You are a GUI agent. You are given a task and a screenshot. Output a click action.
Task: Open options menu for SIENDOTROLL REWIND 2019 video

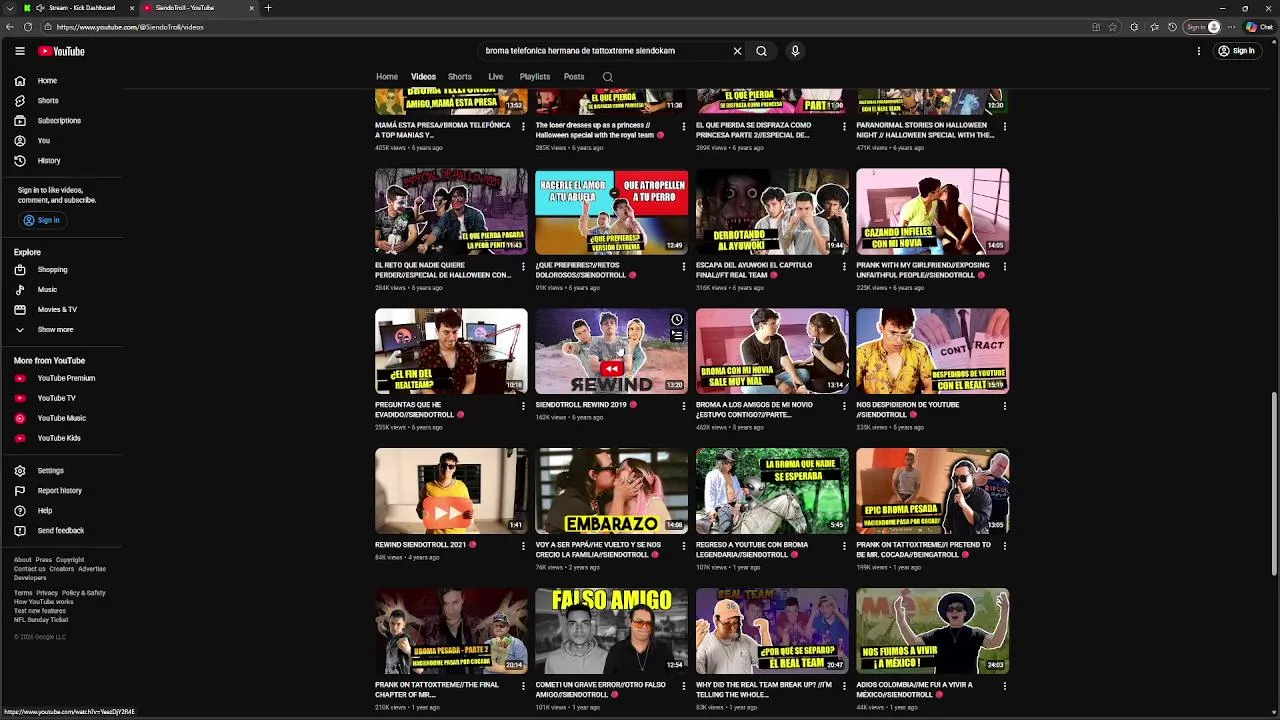coord(684,406)
